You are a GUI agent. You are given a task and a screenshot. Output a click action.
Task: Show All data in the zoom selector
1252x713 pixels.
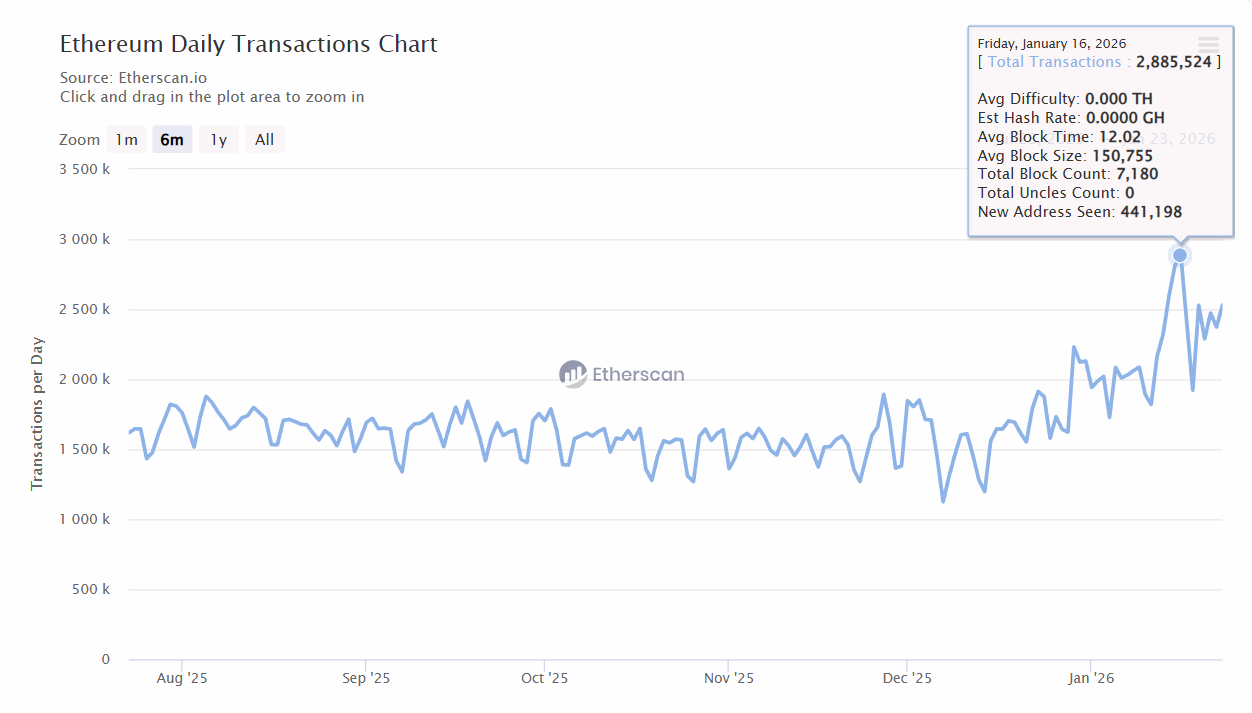pyautogui.click(x=264, y=140)
